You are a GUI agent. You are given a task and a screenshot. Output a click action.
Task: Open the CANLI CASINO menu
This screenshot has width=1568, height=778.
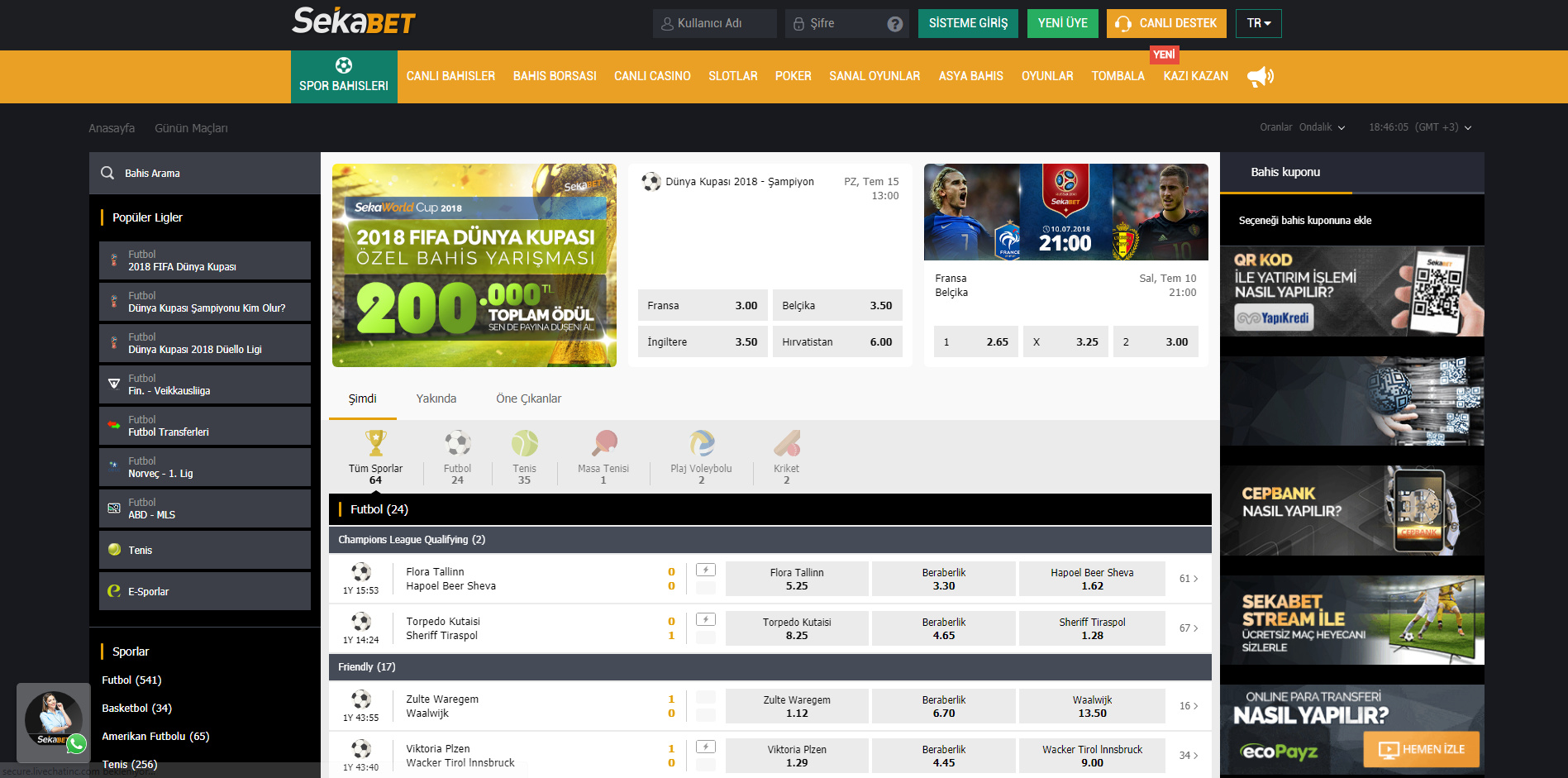click(652, 76)
